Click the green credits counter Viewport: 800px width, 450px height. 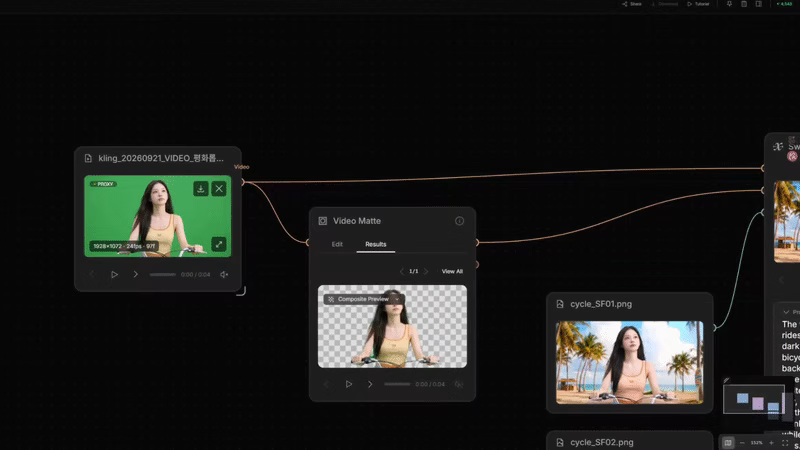[x=784, y=4]
